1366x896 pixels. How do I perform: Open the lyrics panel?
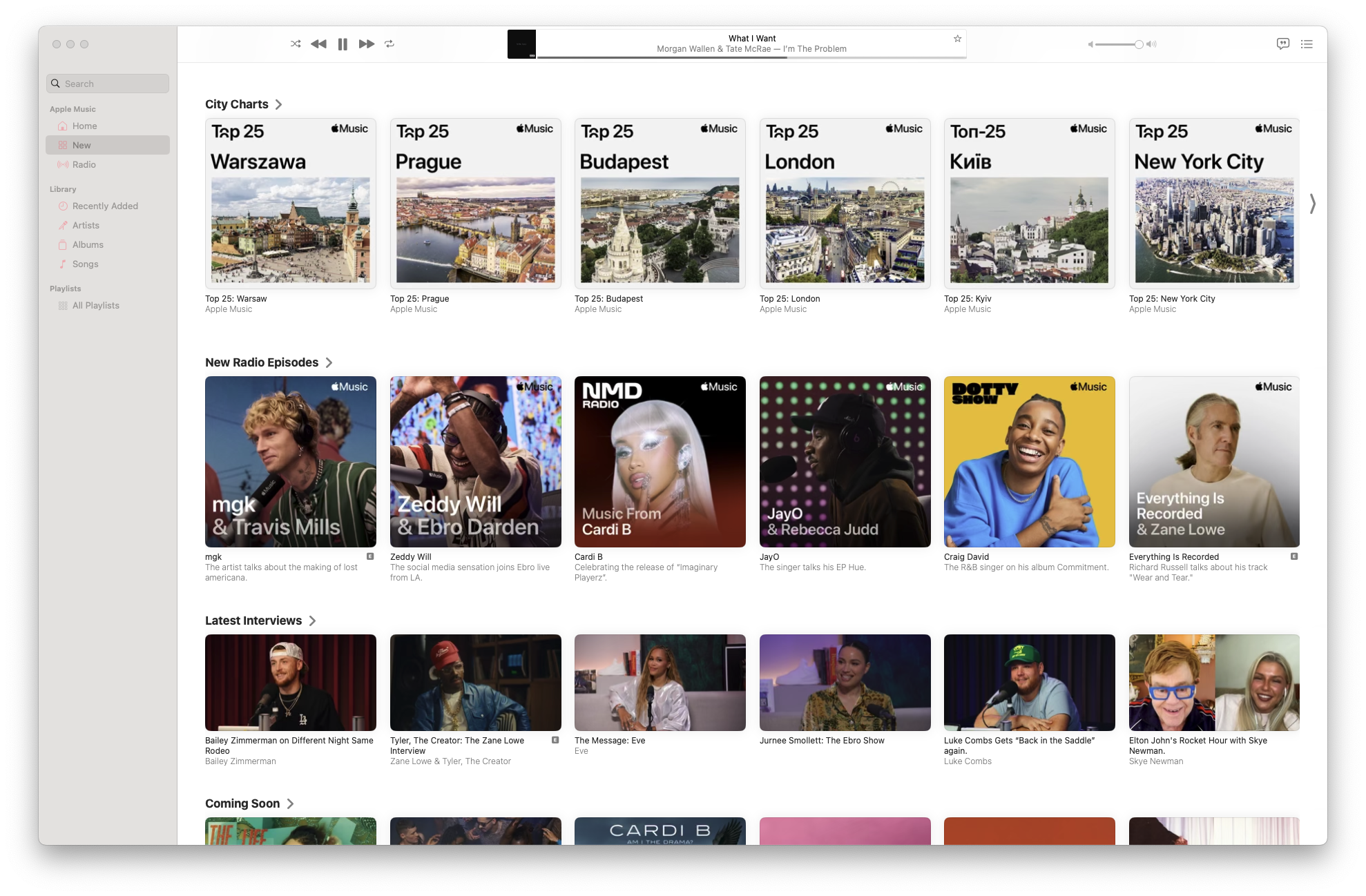(1282, 43)
